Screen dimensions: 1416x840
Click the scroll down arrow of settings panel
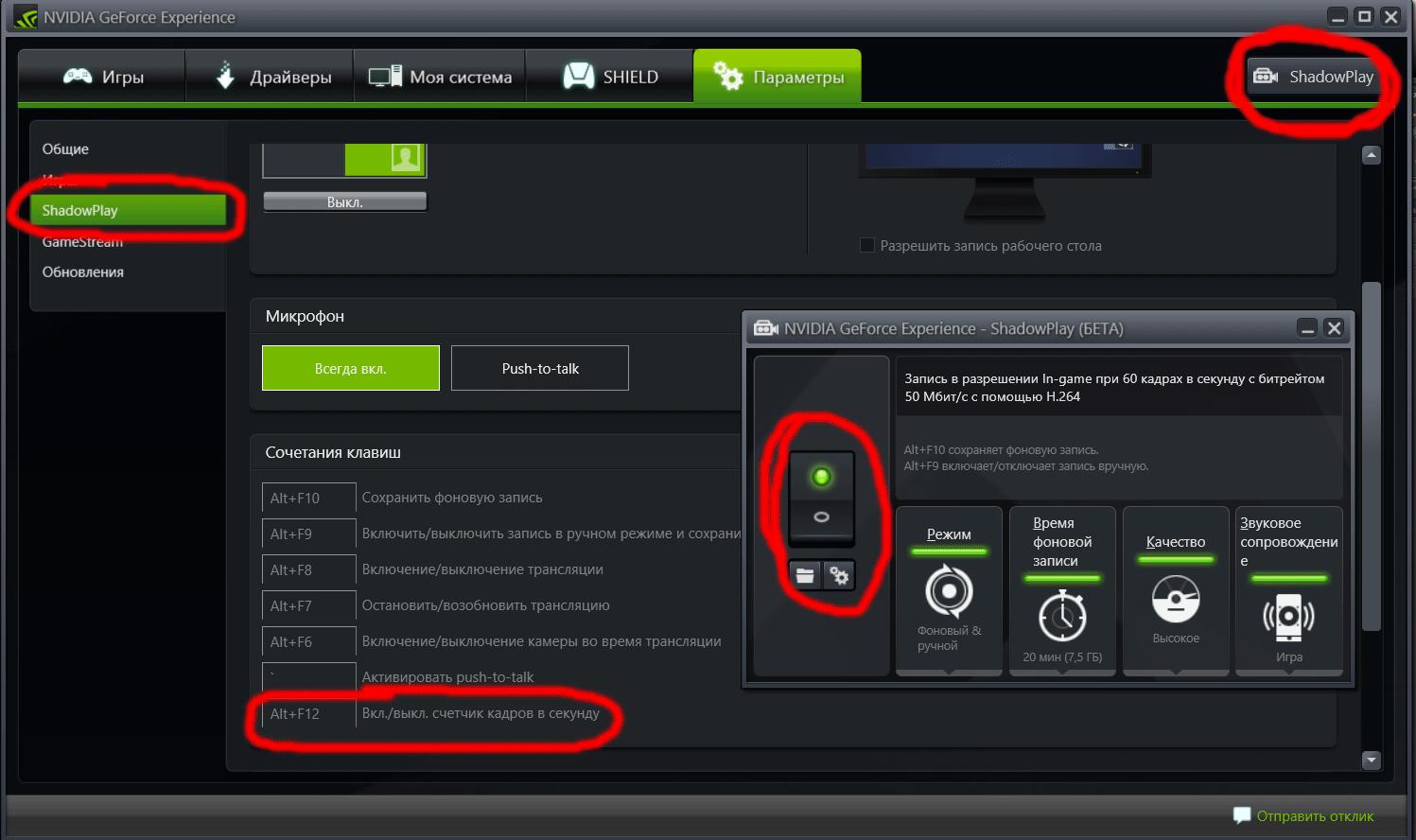tap(1372, 760)
